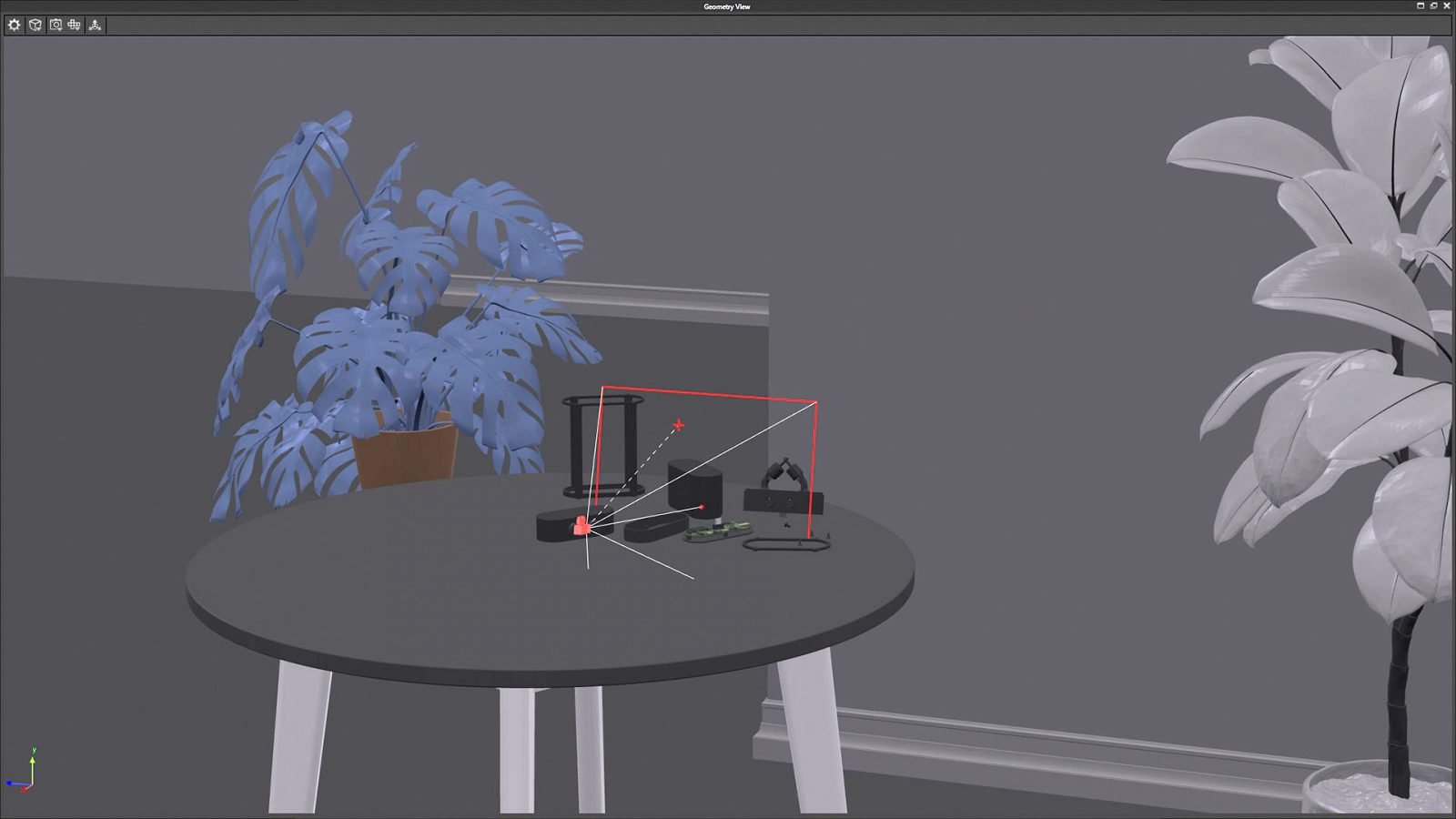
Task: Click the red cross receiver marker
Action: 678,423
